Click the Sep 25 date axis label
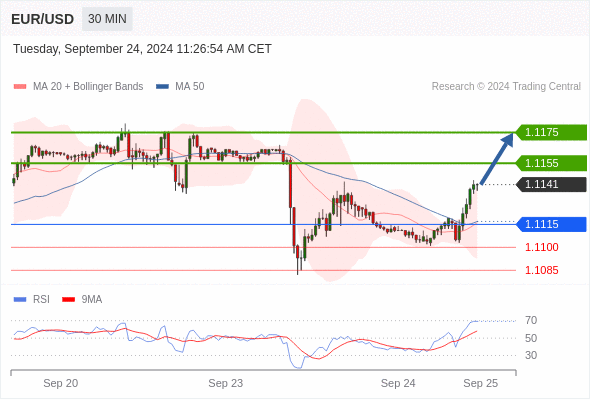This screenshot has width=590, height=400. pyautogui.click(x=481, y=383)
